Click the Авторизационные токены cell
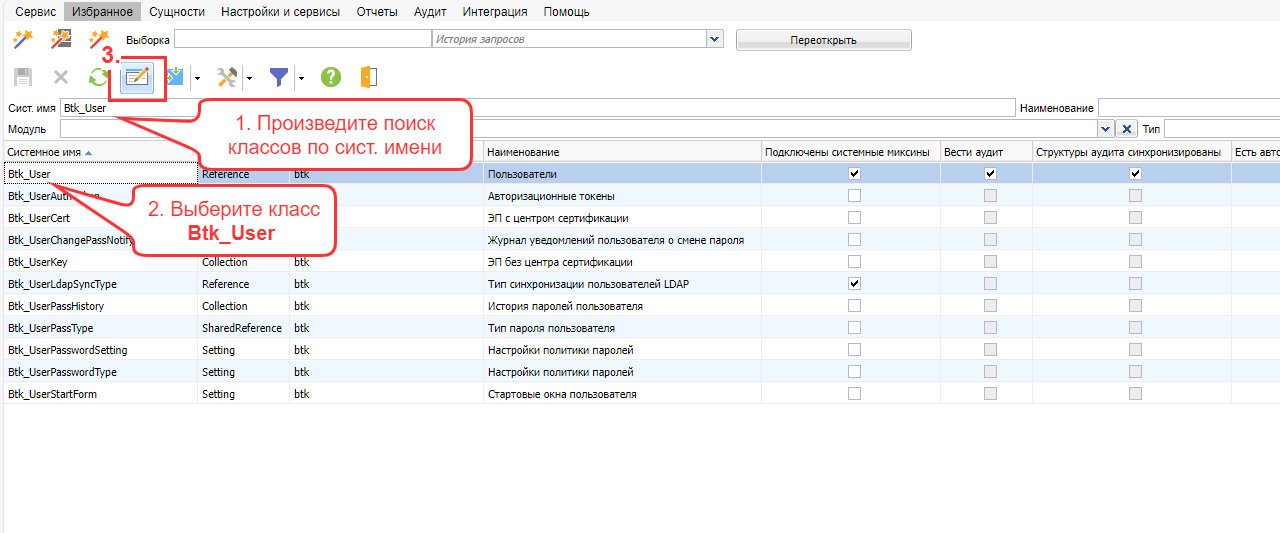Viewport: 1280px width, 533px height. 622,196
